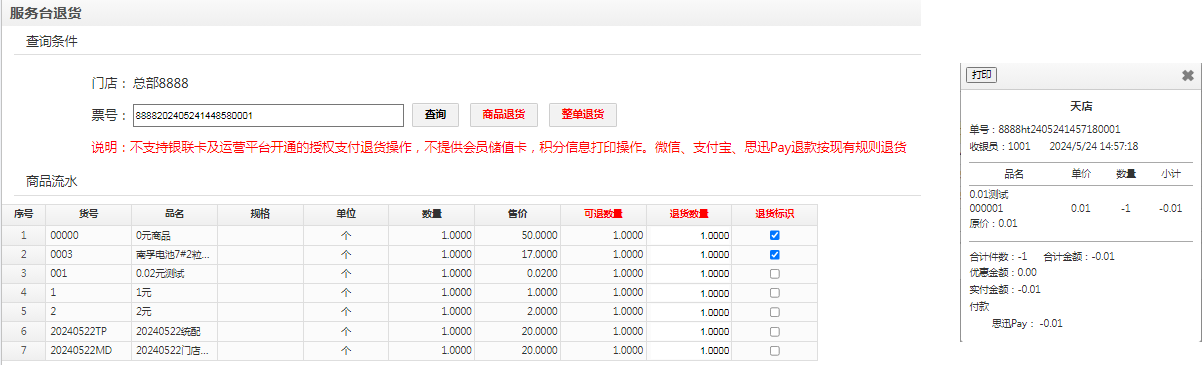
Task: Click the 商品流水 section heading
Action: (52, 181)
